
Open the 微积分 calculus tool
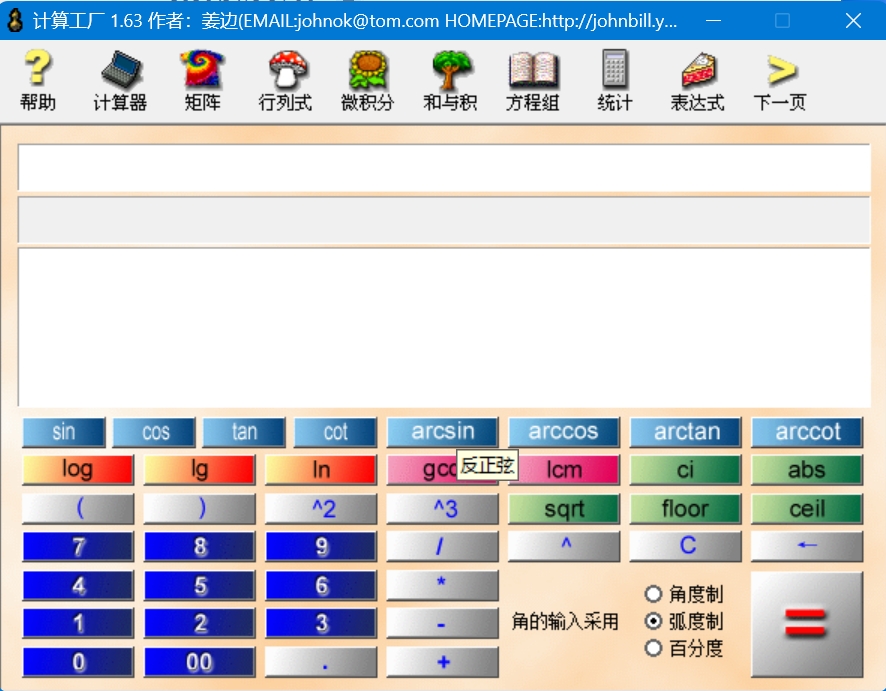366,81
